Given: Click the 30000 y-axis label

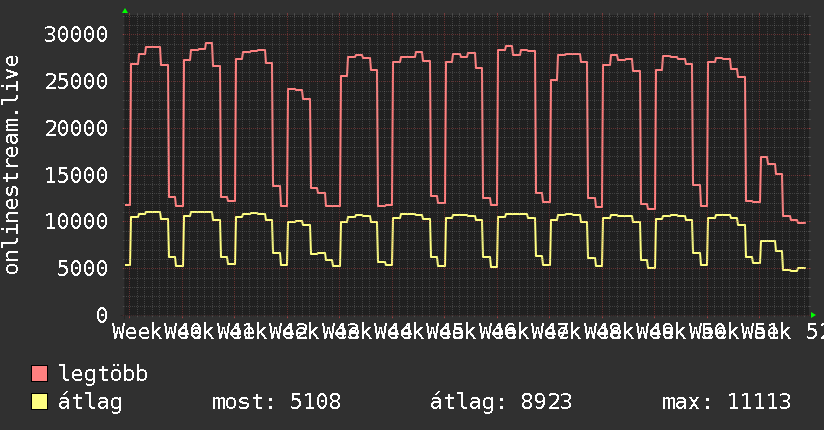Looking at the screenshot, I should [76, 35].
